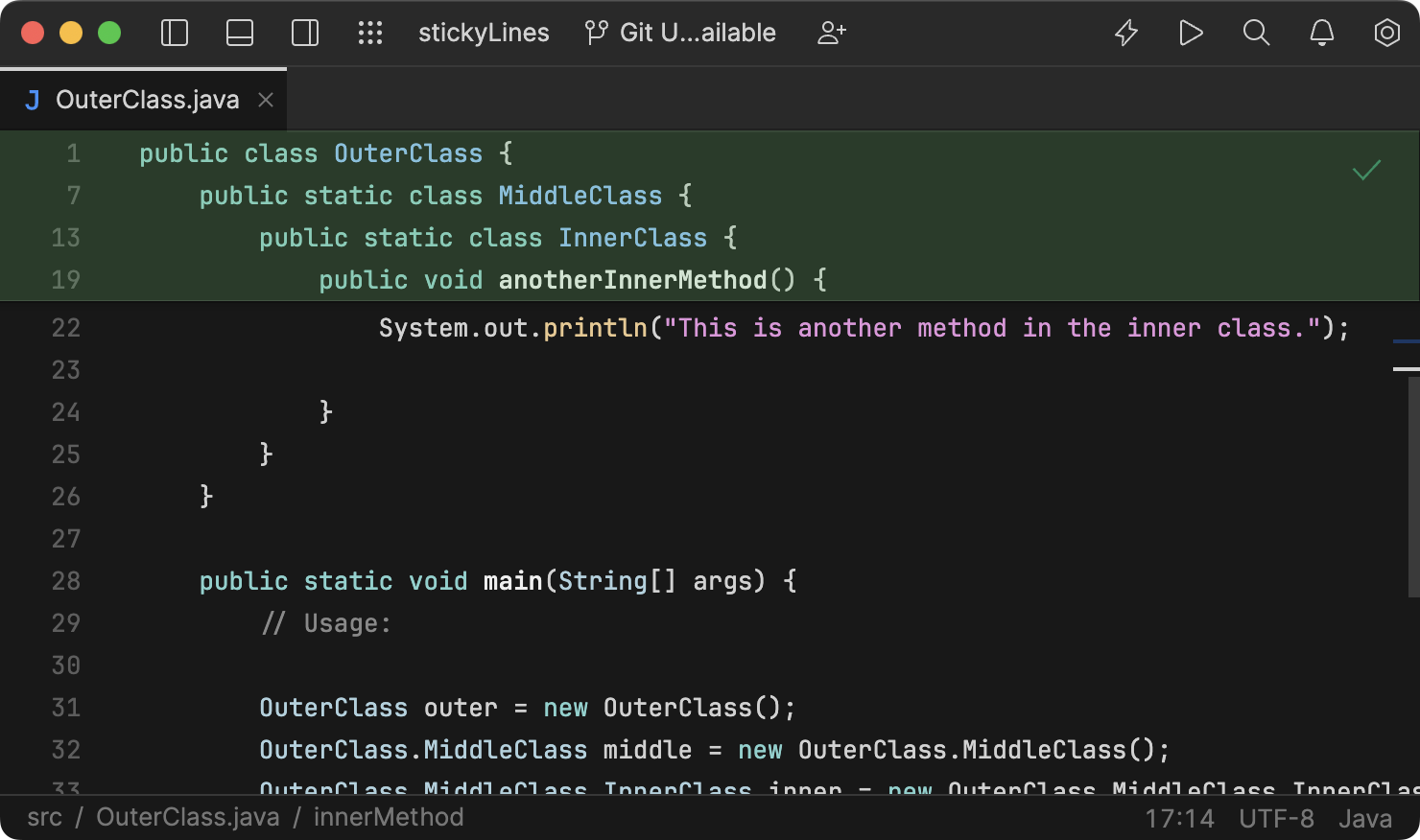Open the stickyLines project menu
Viewport: 1420px width, 840px height.
[x=484, y=33]
